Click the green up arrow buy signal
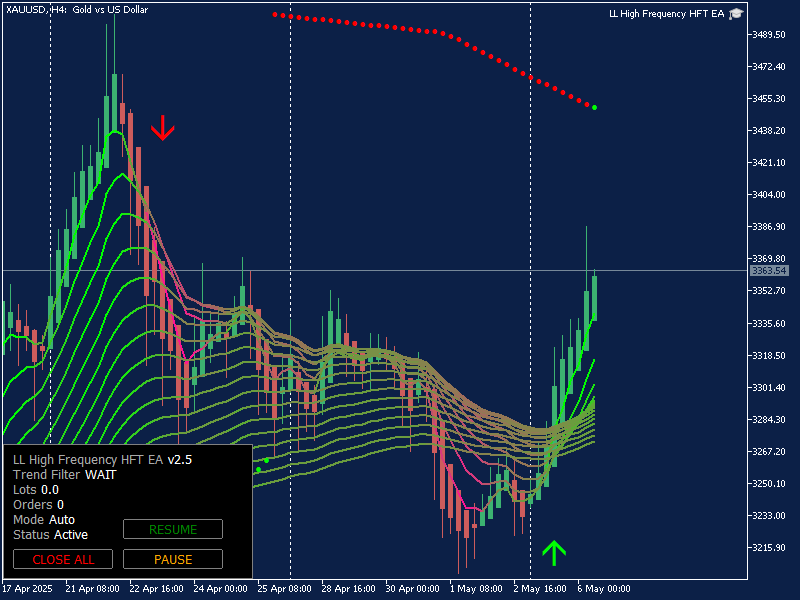The height and width of the screenshot is (600, 800). (554, 553)
